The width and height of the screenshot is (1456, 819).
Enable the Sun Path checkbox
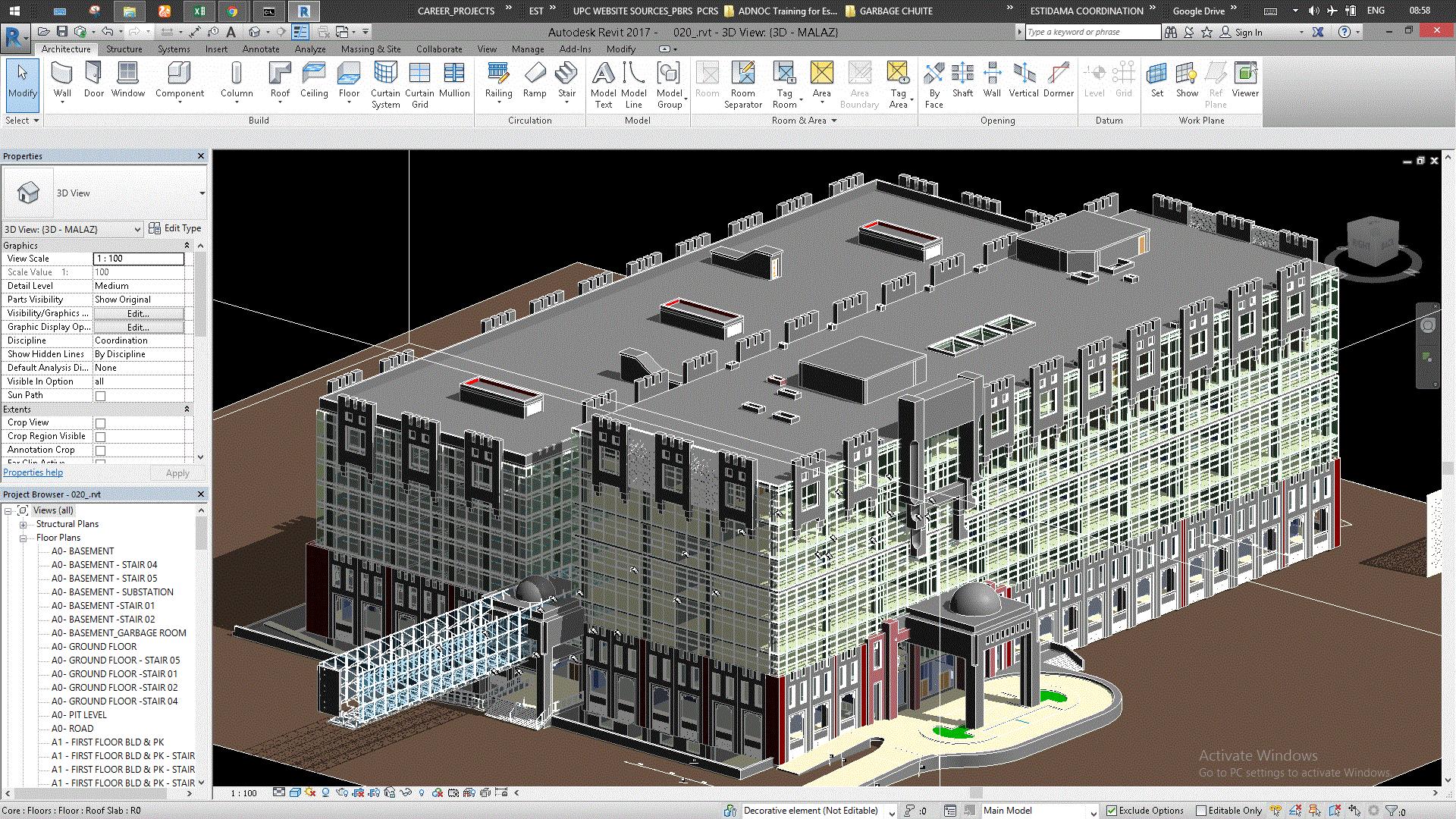(100, 396)
